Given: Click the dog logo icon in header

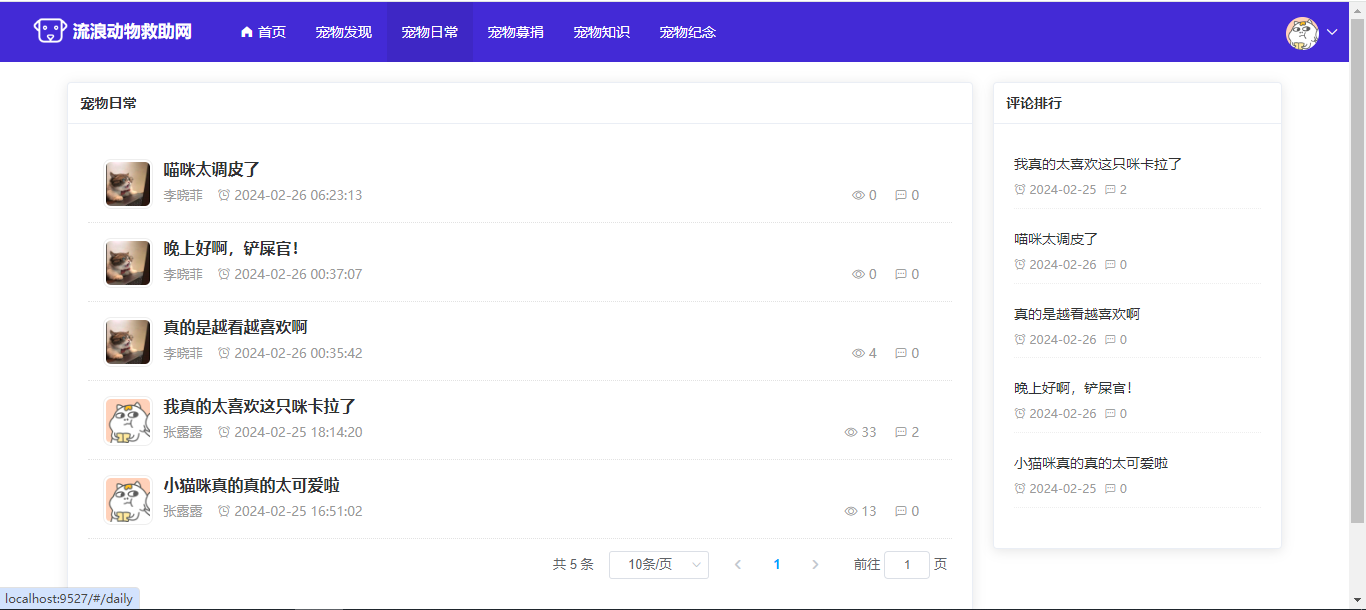Looking at the screenshot, I should click(50, 31).
